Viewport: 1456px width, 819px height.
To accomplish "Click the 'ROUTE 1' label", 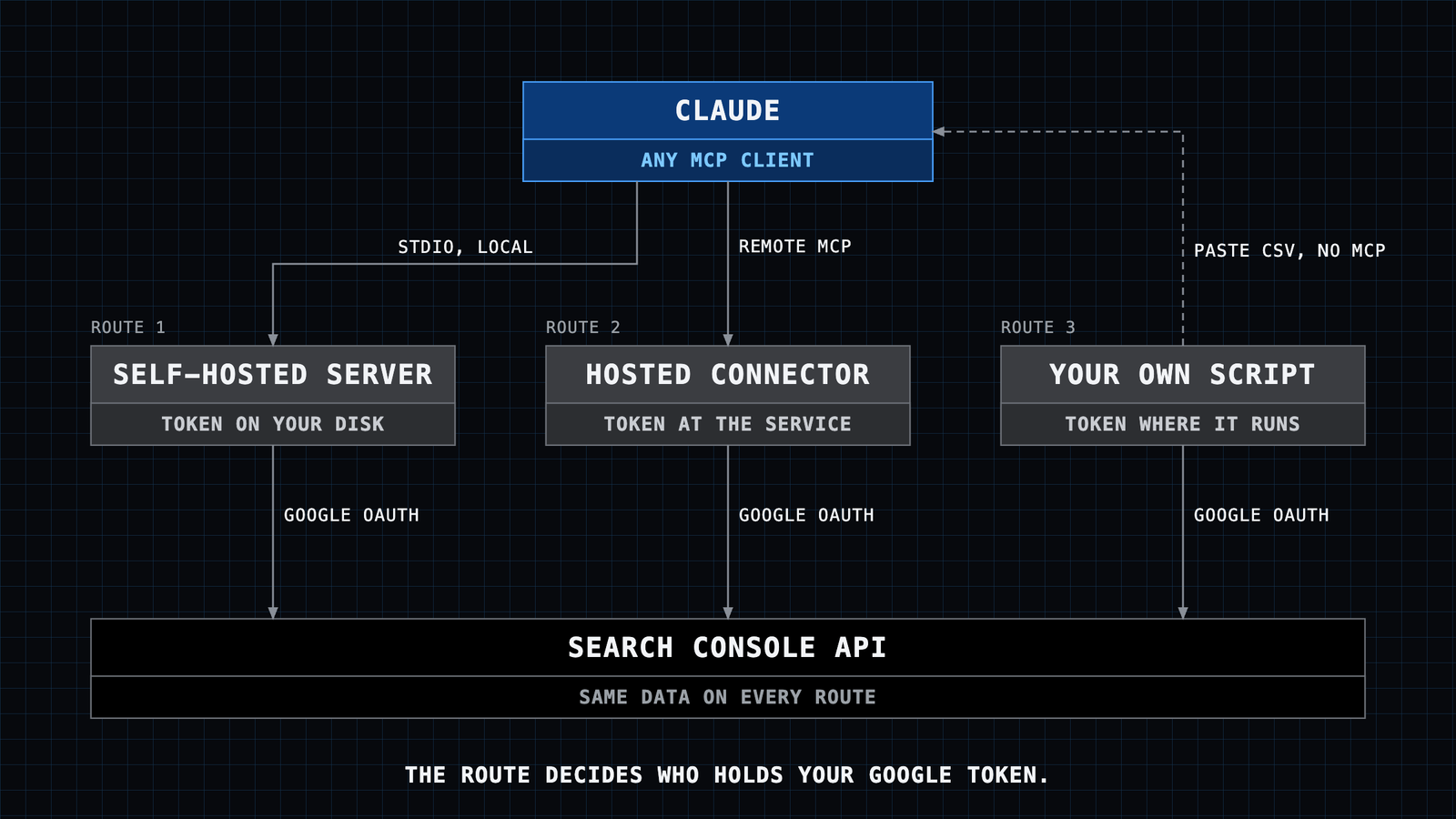I will 127,327.
